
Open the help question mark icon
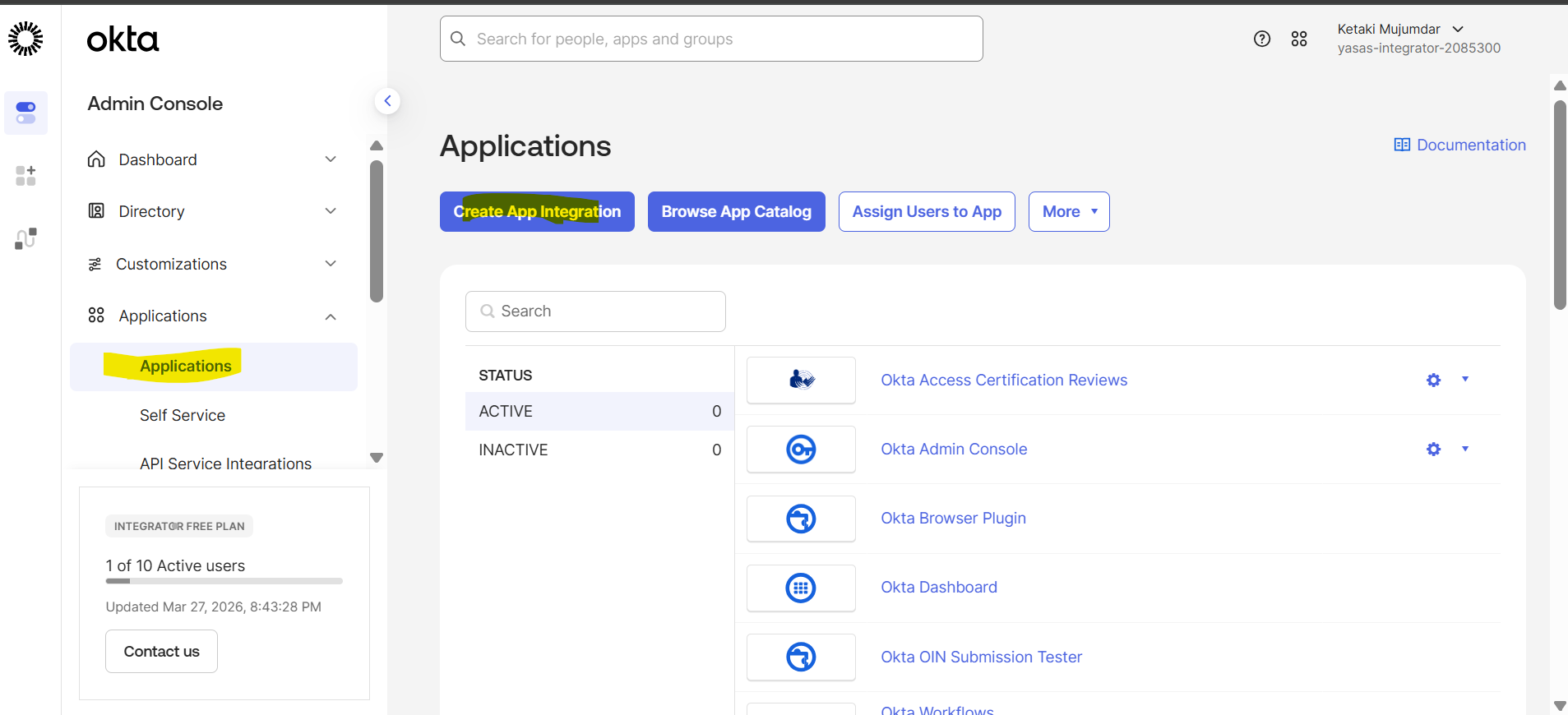tap(1261, 39)
